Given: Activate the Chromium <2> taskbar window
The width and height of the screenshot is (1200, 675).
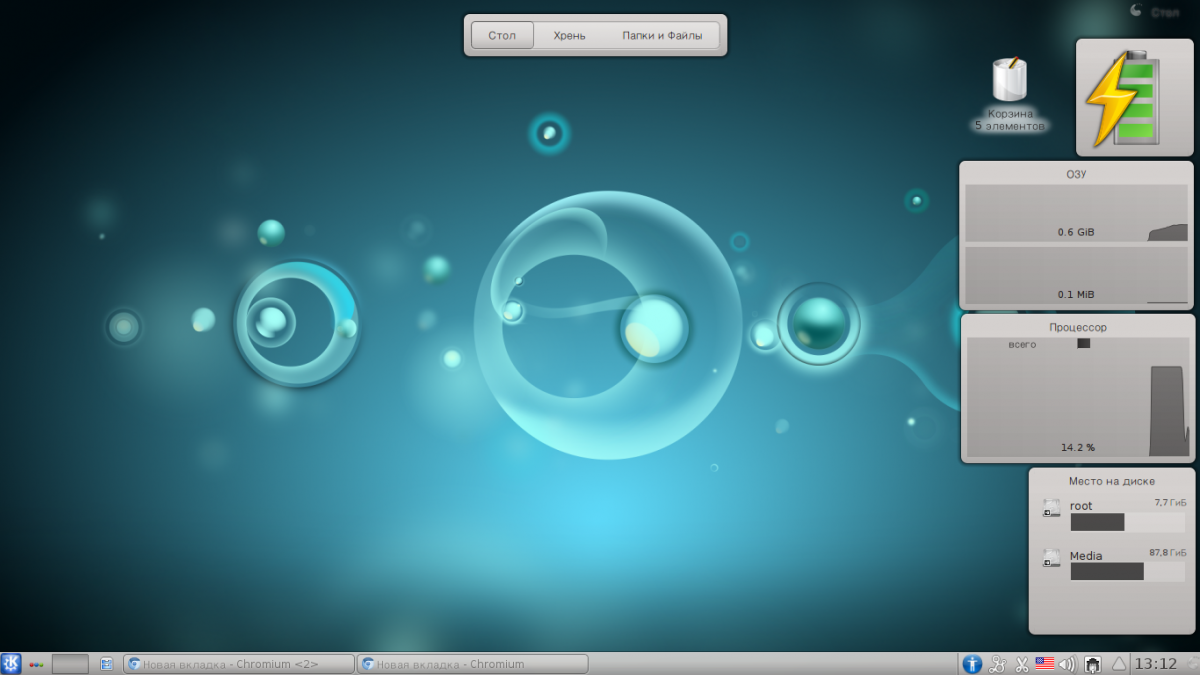Looking at the screenshot, I should pos(239,664).
